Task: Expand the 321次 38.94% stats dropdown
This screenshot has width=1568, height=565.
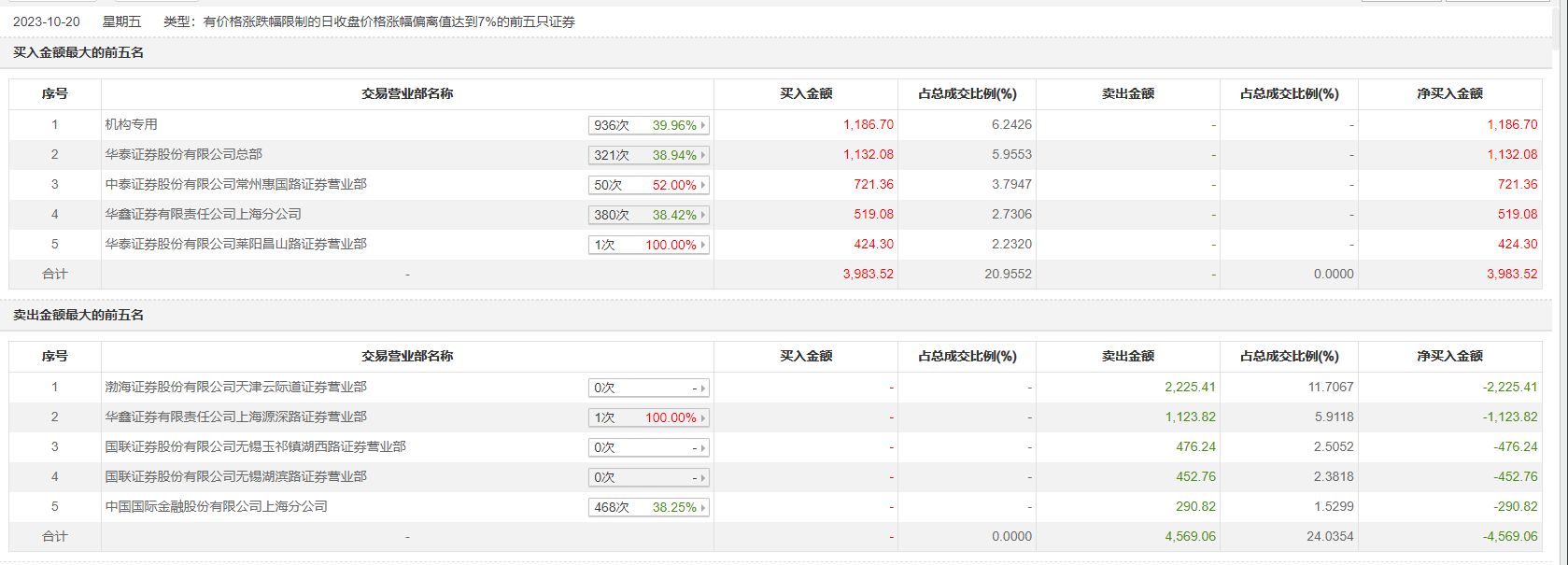Action: click(648, 155)
